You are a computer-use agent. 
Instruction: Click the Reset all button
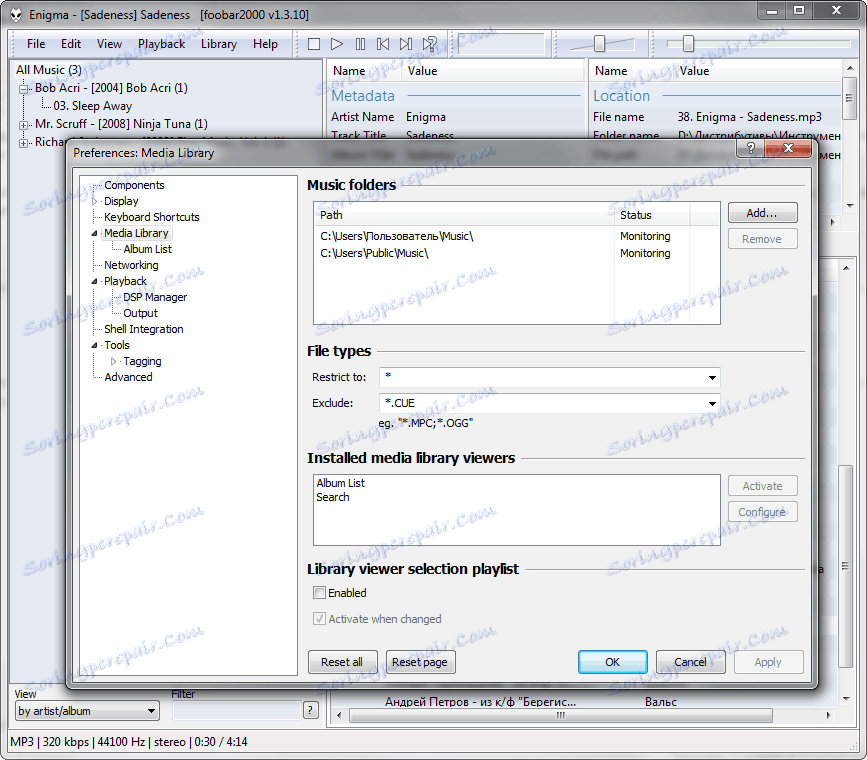coord(342,662)
